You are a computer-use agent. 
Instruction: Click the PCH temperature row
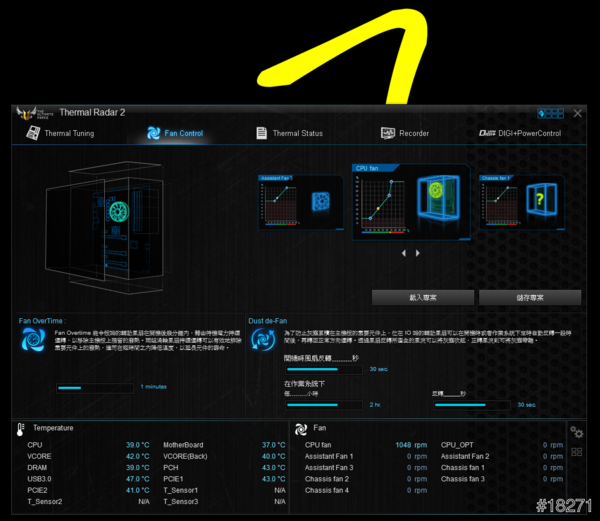click(224, 467)
